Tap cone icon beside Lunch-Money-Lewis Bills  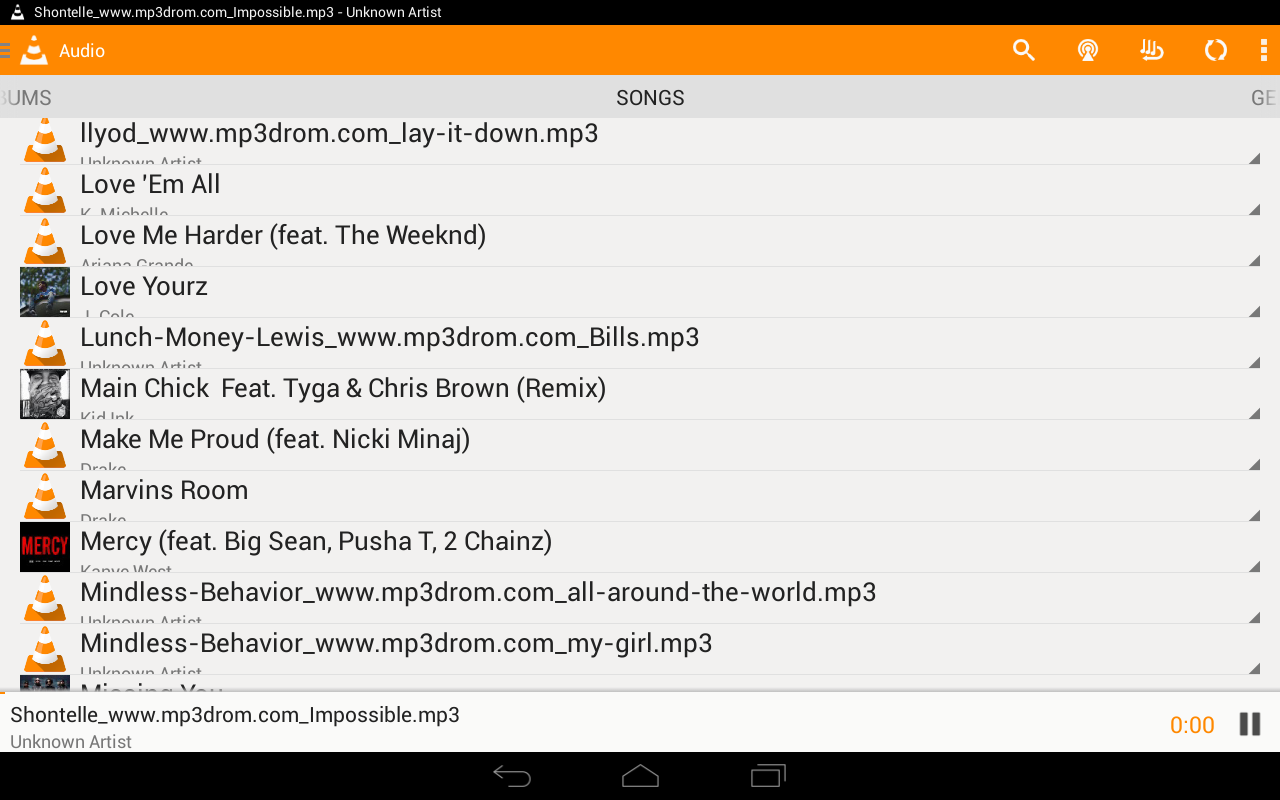45,343
